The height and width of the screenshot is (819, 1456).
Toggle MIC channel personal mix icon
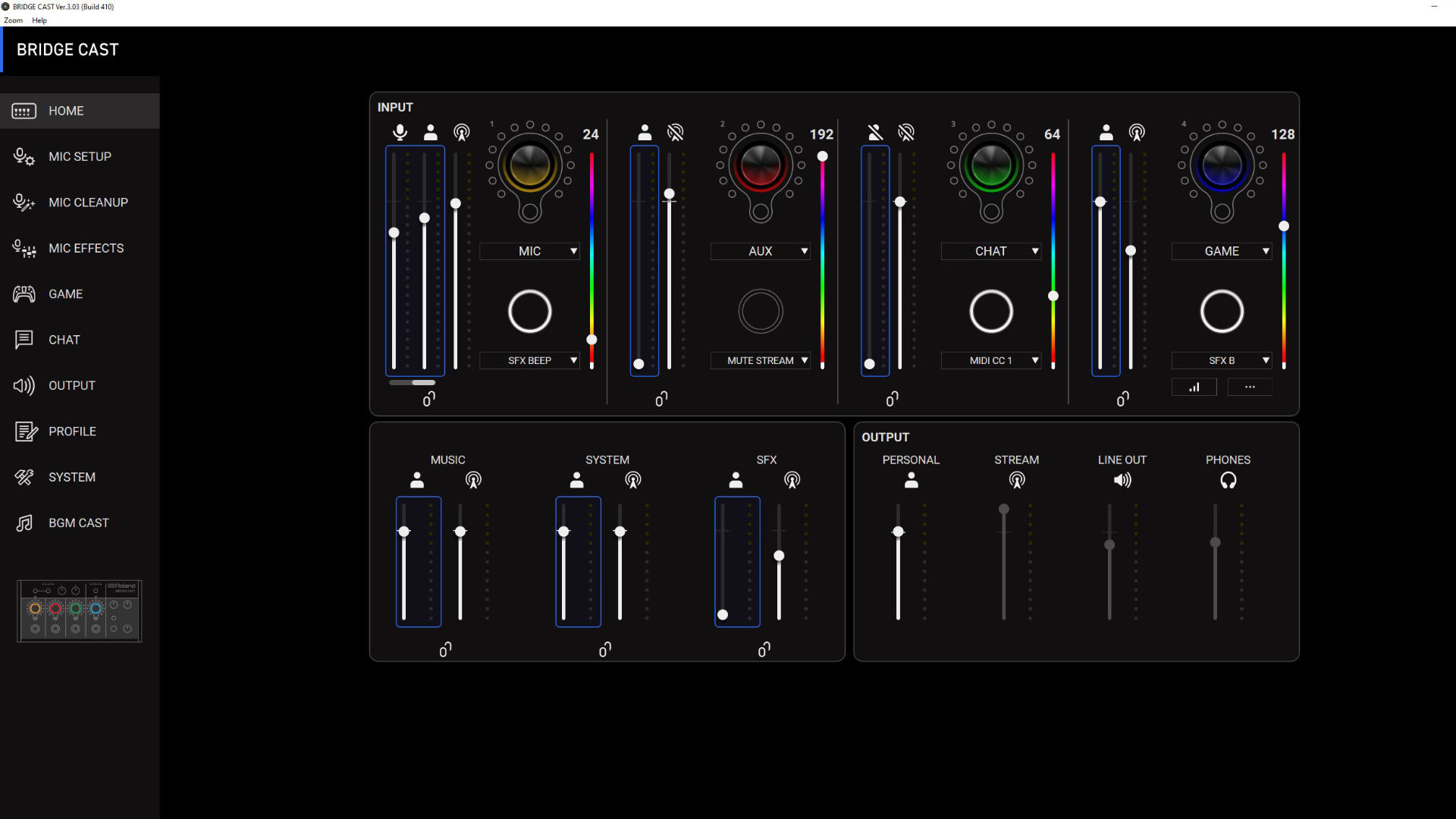coord(430,133)
